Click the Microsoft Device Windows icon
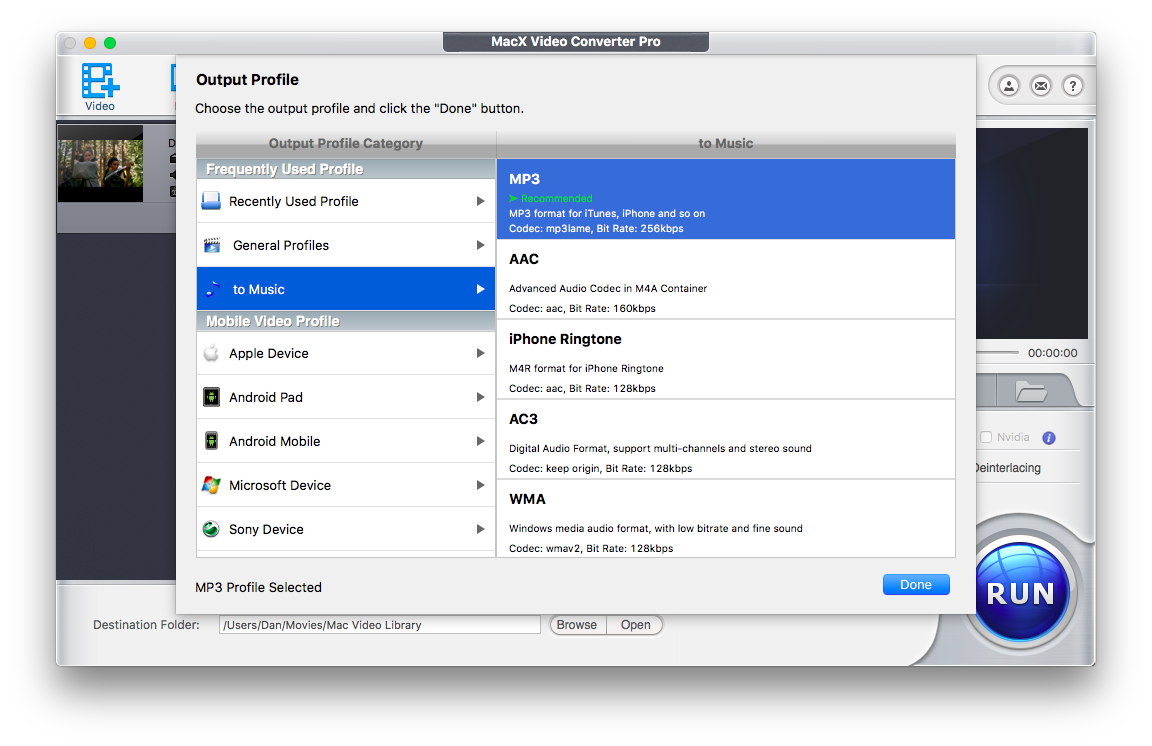This screenshot has width=1152, height=746. [211, 485]
